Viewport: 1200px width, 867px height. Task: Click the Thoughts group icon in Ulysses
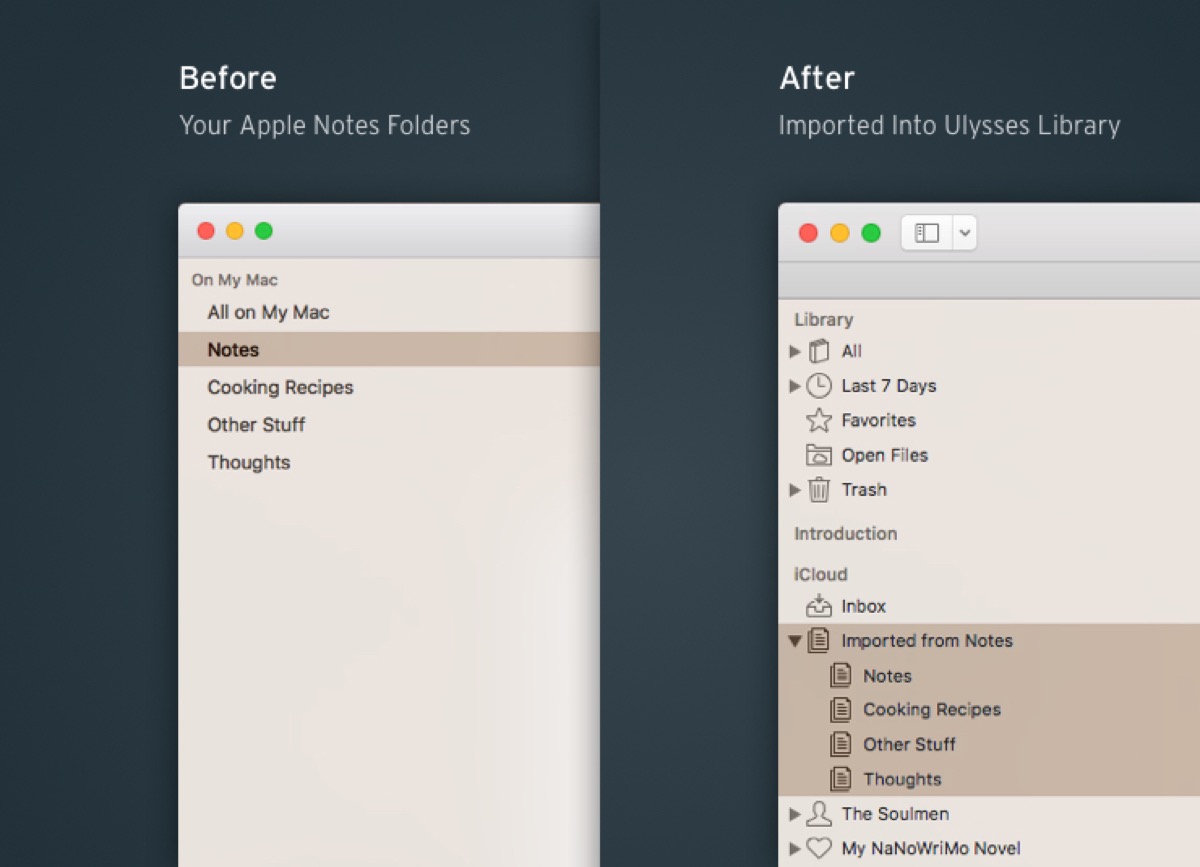pos(841,779)
